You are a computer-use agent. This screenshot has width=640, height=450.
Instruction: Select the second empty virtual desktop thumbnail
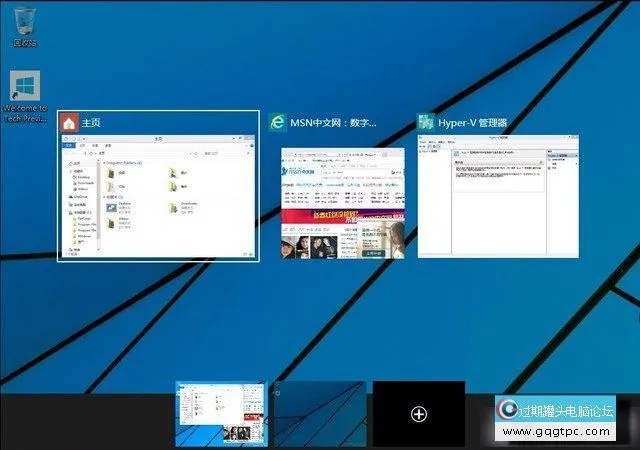pos(318,414)
